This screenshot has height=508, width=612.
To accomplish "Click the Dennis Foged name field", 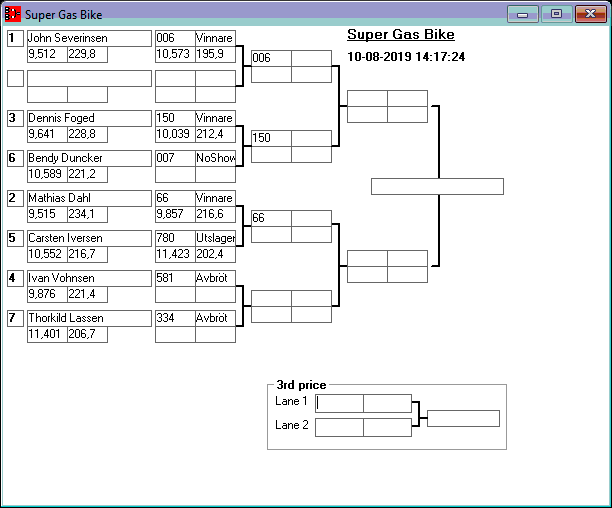I will click(88, 118).
